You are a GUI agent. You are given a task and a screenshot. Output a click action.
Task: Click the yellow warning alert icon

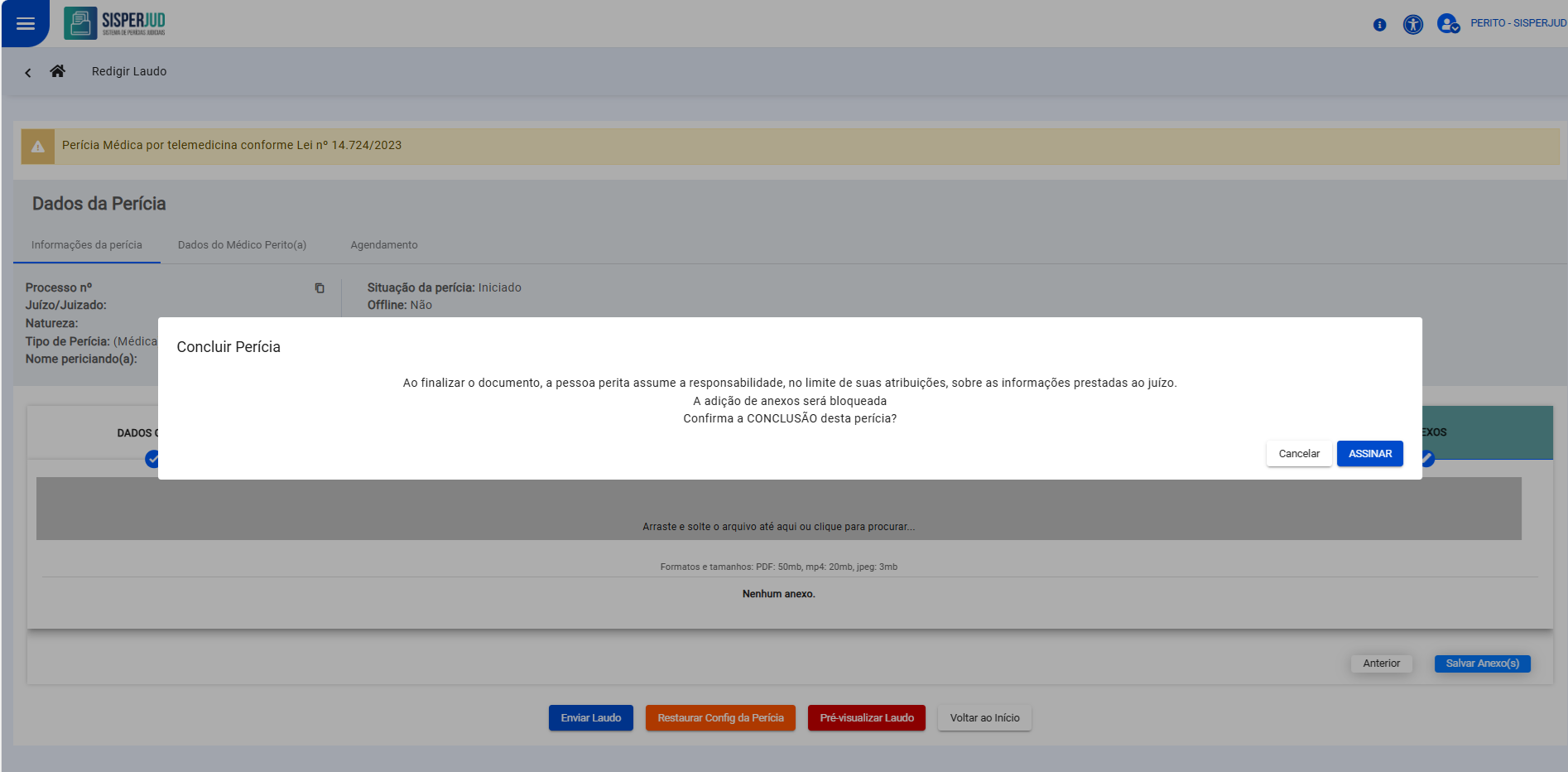point(38,147)
